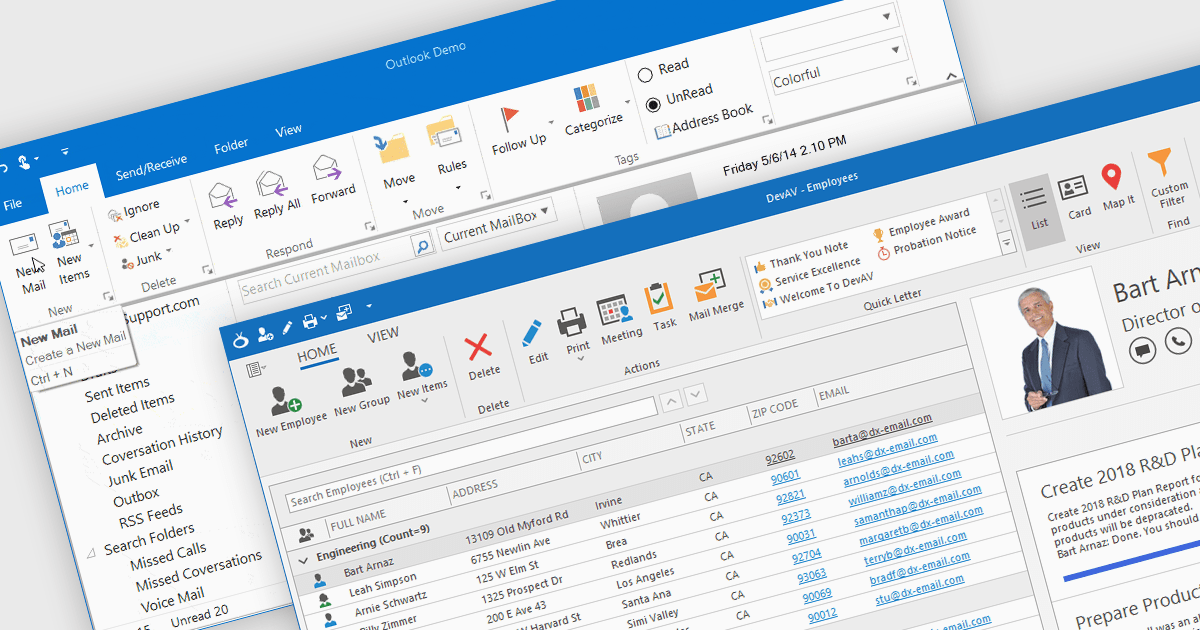Switch to Card view in DevAV
Screen dimensions: 1200x630
pyautogui.click(x=1077, y=196)
